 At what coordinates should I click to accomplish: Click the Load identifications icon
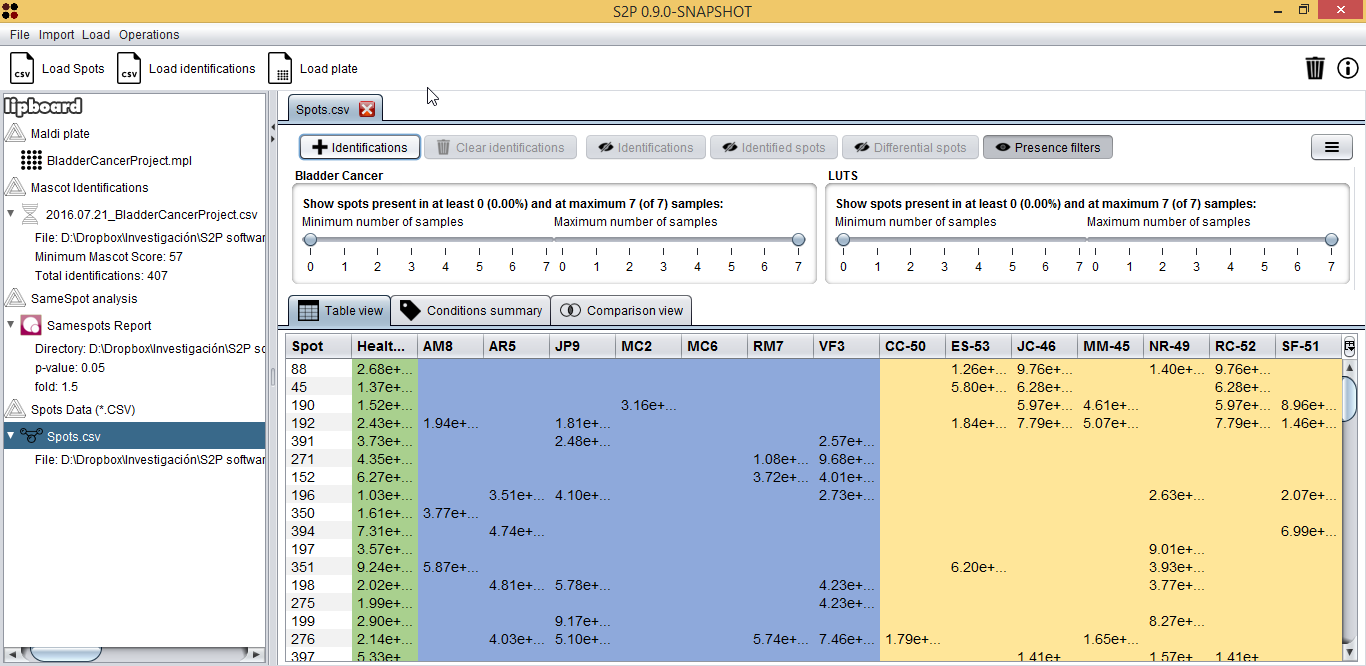pyautogui.click(x=129, y=69)
